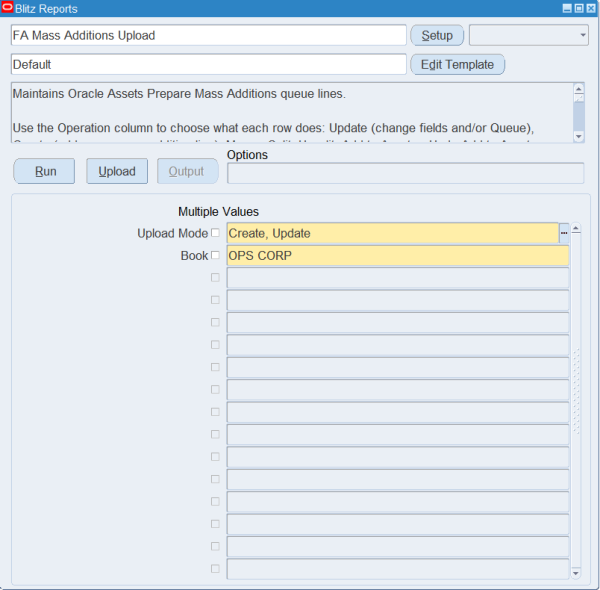Click the Multiple Values column heading
The width and height of the screenshot is (600, 590).
tap(218, 212)
